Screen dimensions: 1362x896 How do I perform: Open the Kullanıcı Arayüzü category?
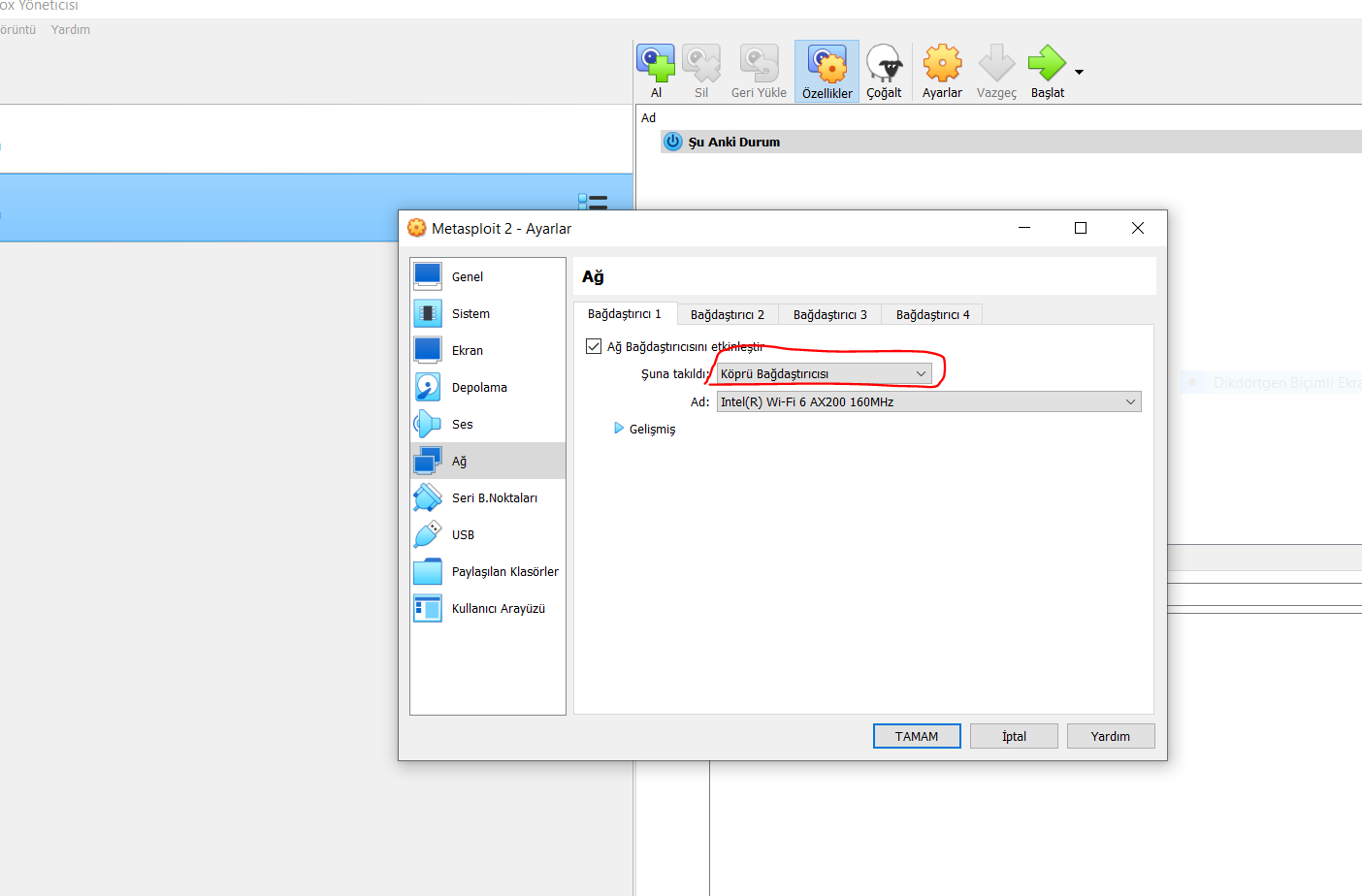[x=488, y=608]
